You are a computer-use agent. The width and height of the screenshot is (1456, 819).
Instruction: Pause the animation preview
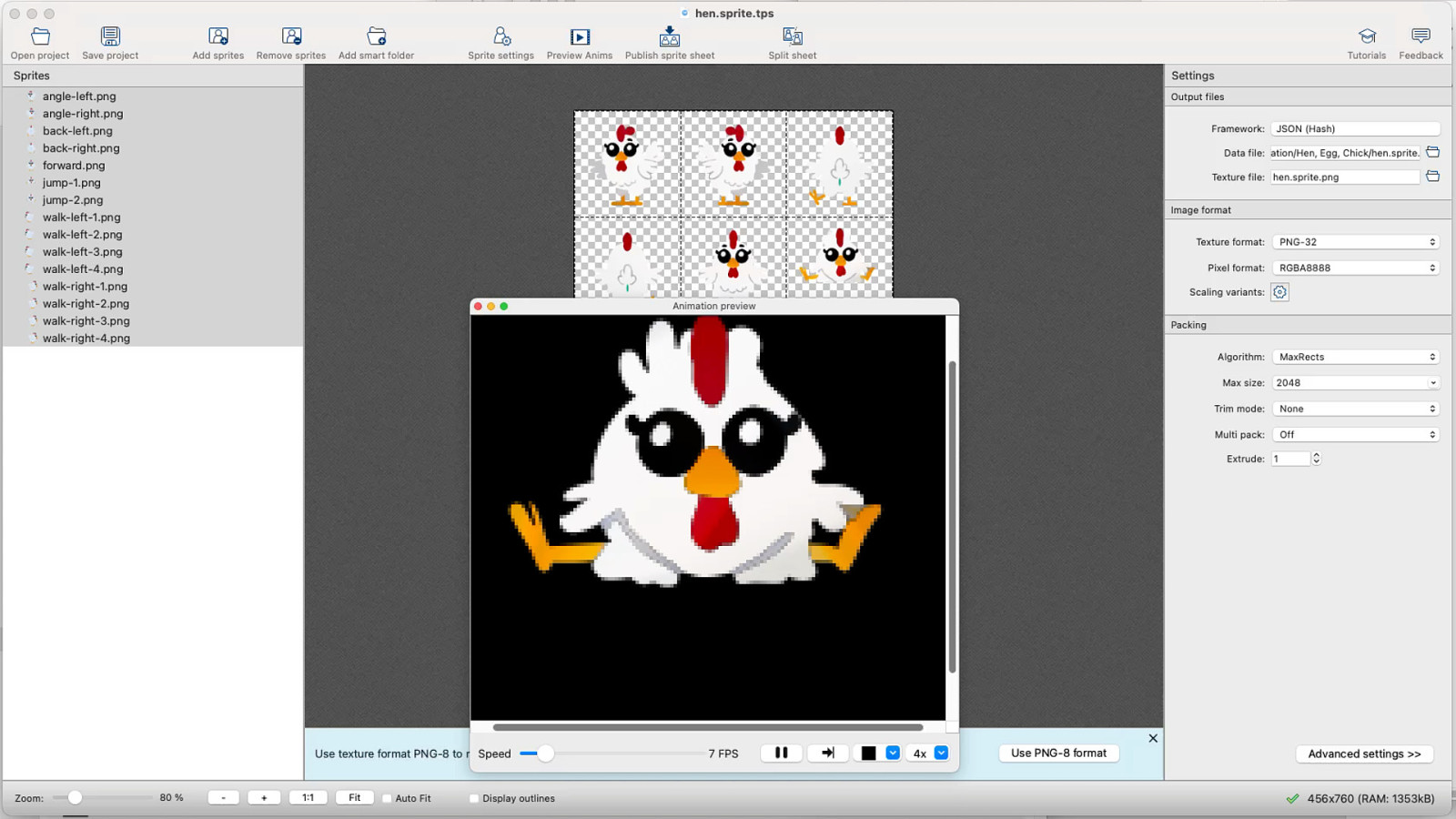781,753
